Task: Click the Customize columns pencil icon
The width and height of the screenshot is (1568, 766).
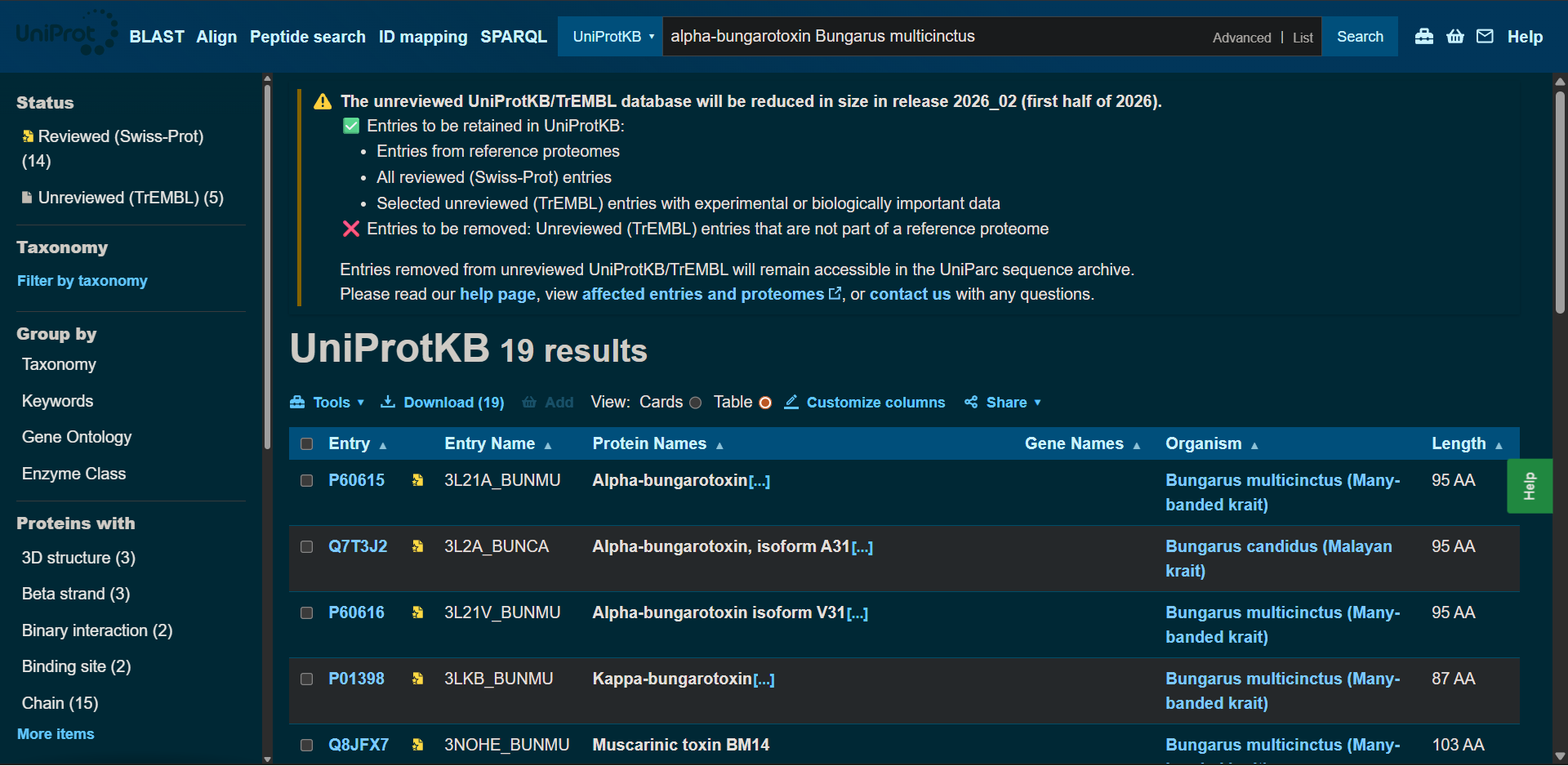Action: 791,402
